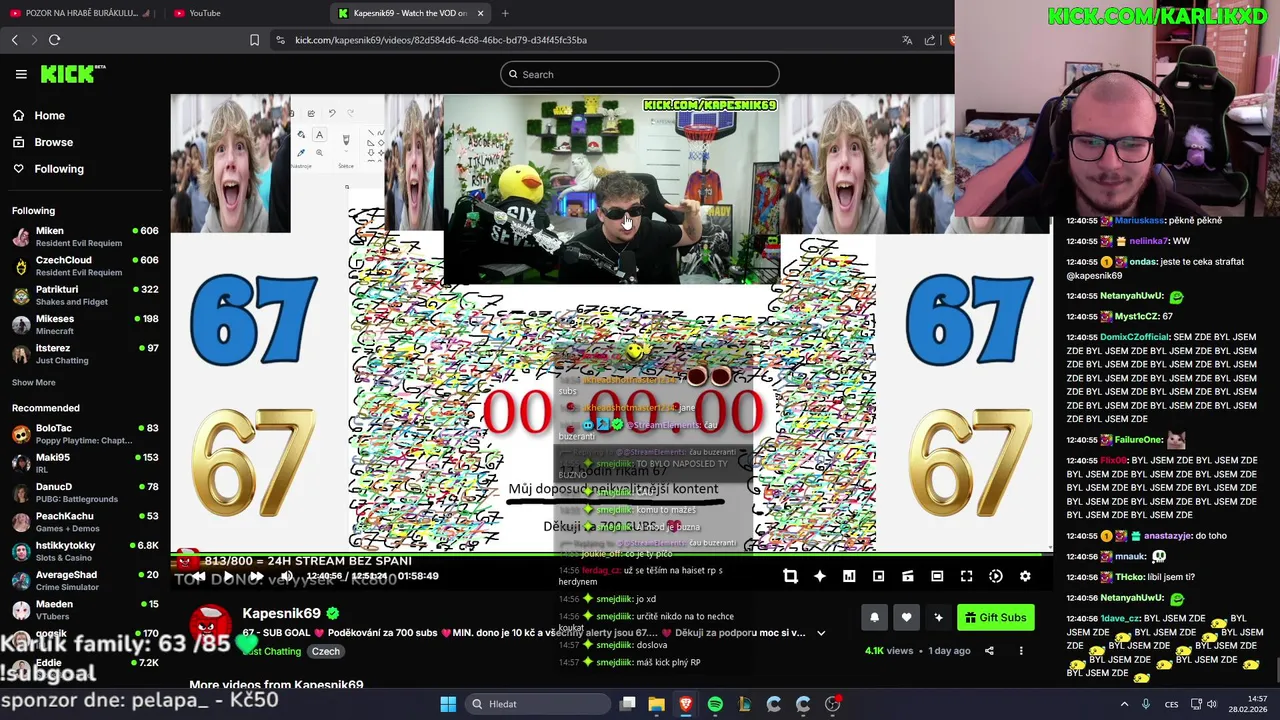This screenshot has width=1280, height=720.
Task: Open DanucD PUBG recommended channel
Action: tap(85, 493)
